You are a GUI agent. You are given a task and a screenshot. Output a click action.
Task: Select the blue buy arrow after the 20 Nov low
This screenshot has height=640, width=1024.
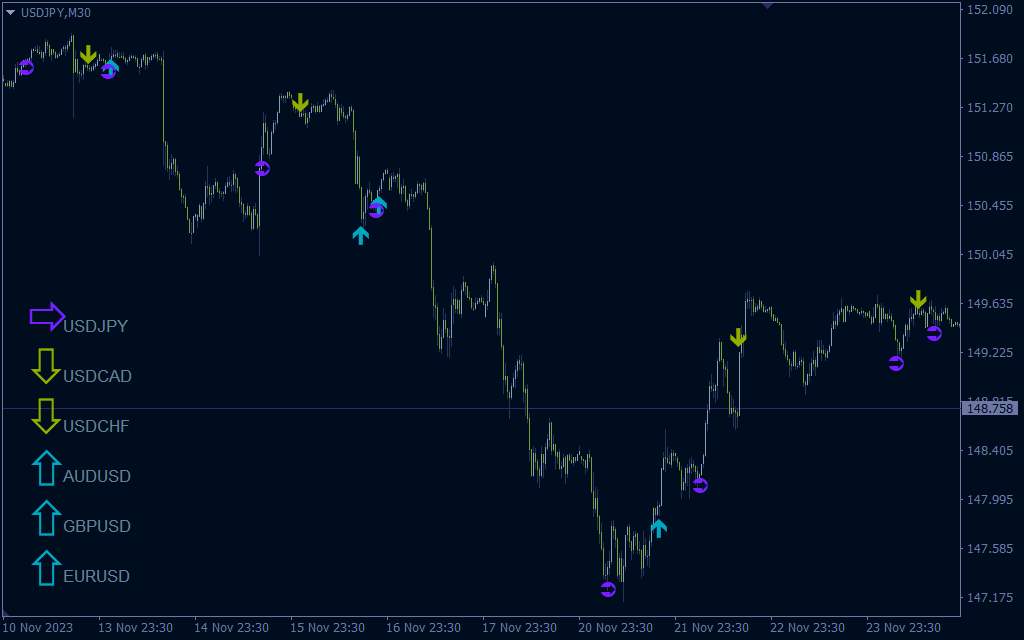658,528
